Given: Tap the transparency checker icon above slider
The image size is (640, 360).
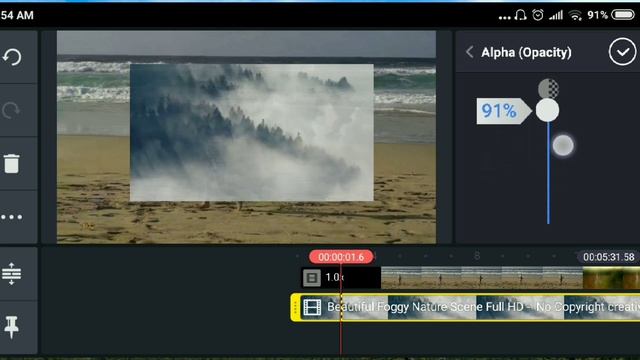Looking at the screenshot, I should pyautogui.click(x=549, y=88).
